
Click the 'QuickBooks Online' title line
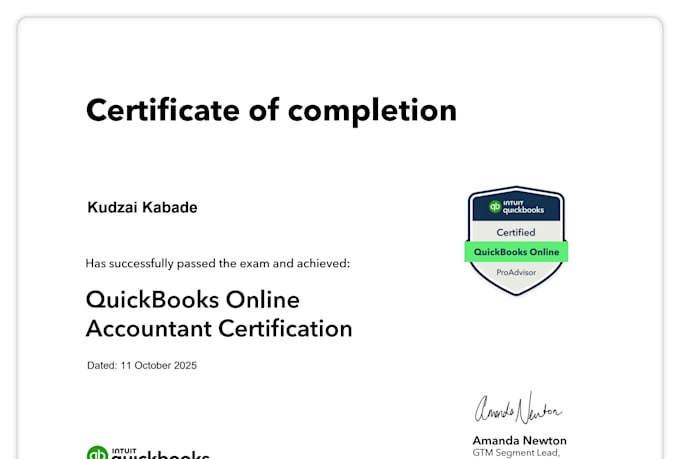click(x=193, y=300)
